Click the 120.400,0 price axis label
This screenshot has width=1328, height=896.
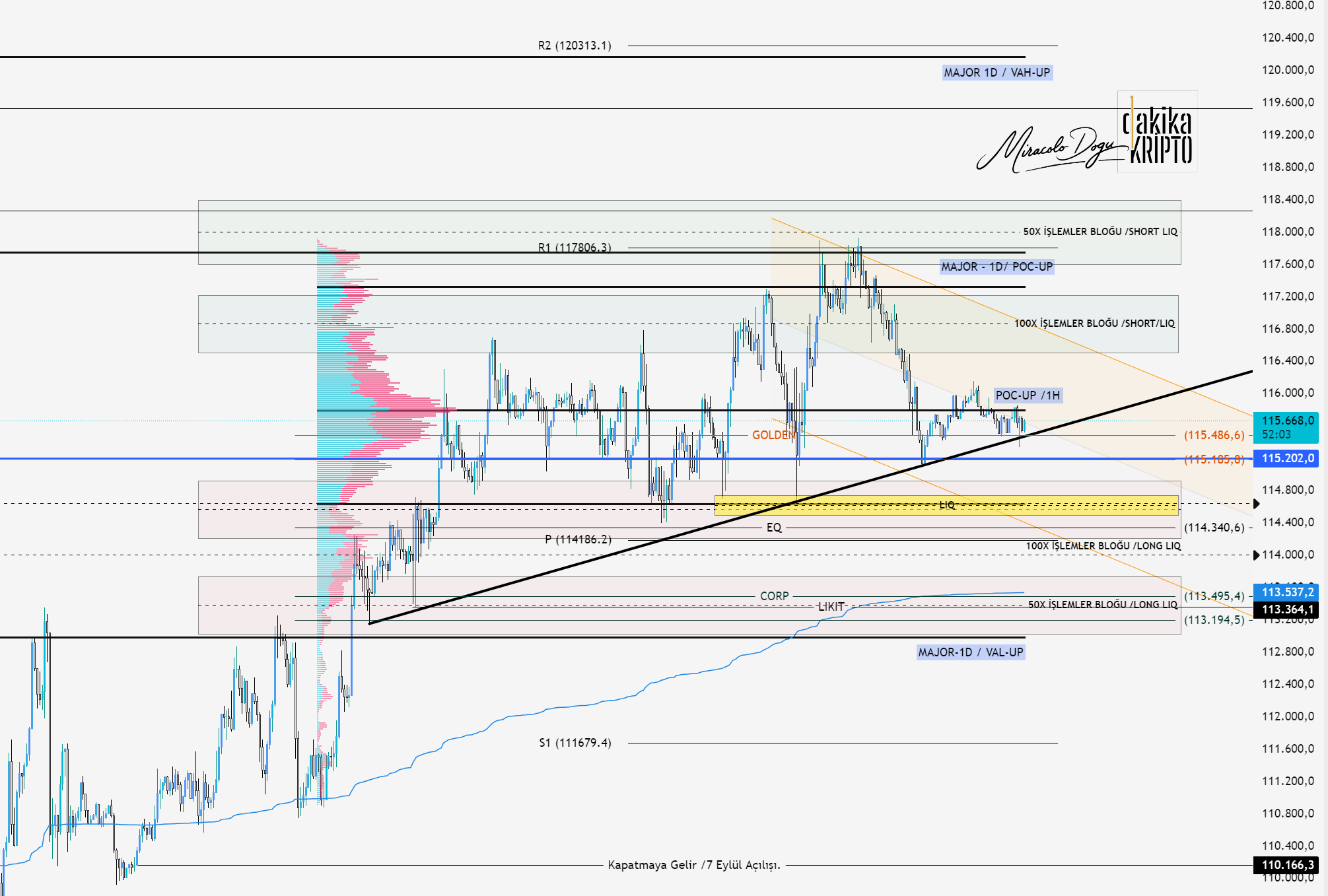1288,38
